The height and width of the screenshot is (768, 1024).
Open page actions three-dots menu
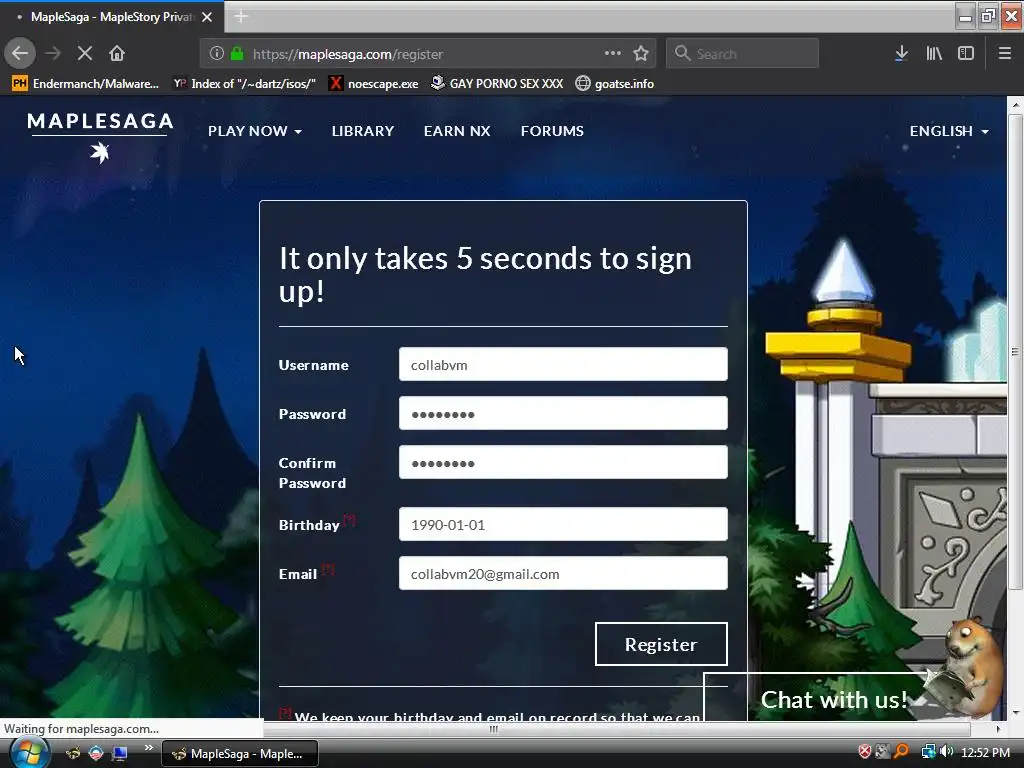[x=613, y=54]
